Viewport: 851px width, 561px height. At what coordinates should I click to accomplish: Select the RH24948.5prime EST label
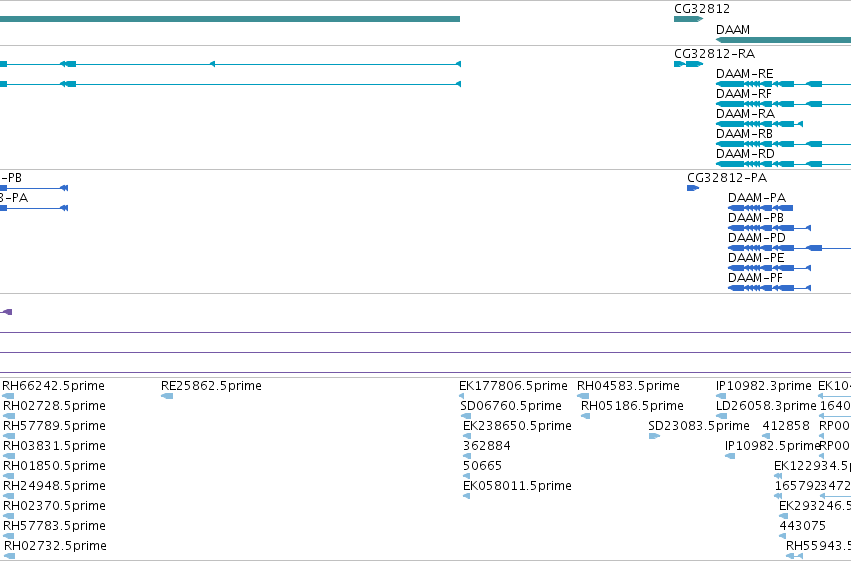pyautogui.click(x=54, y=486)
